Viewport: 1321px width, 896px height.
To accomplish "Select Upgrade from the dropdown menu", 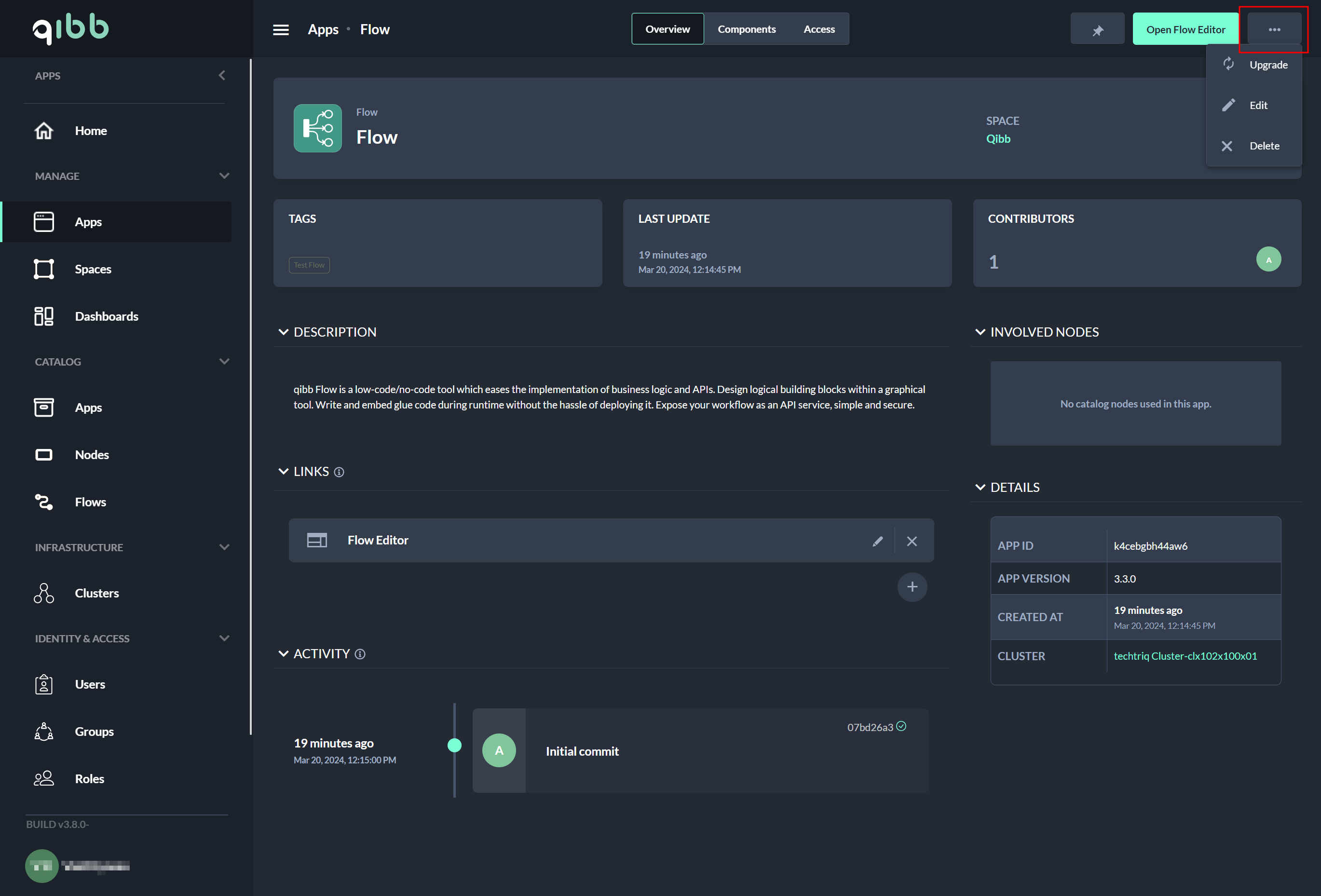I will point(1267,65).
